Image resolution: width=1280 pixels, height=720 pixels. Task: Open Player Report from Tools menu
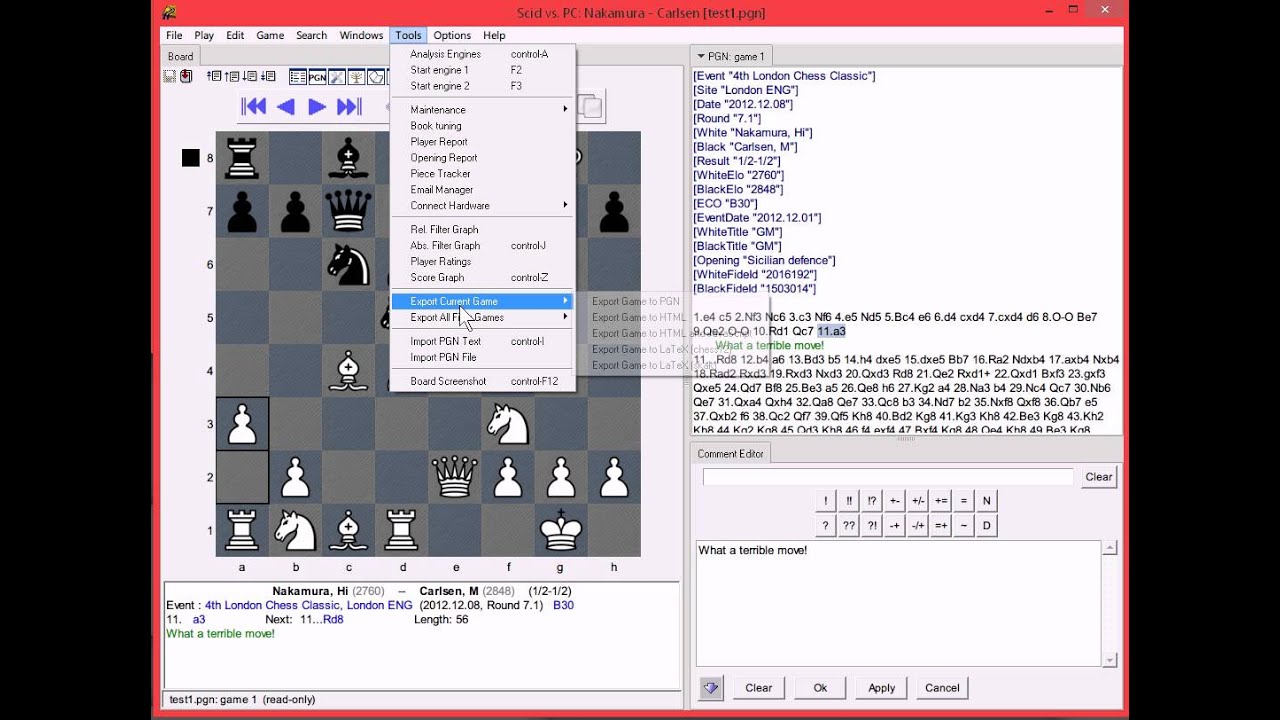pyautogui.click(x=482, y=142)
